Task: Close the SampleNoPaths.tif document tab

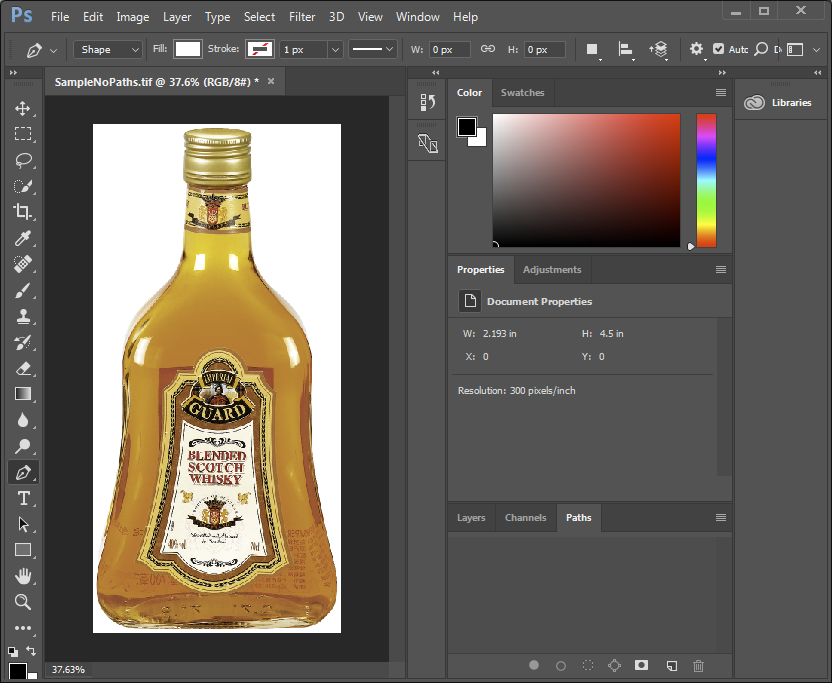Action: [x=271, y=81]
